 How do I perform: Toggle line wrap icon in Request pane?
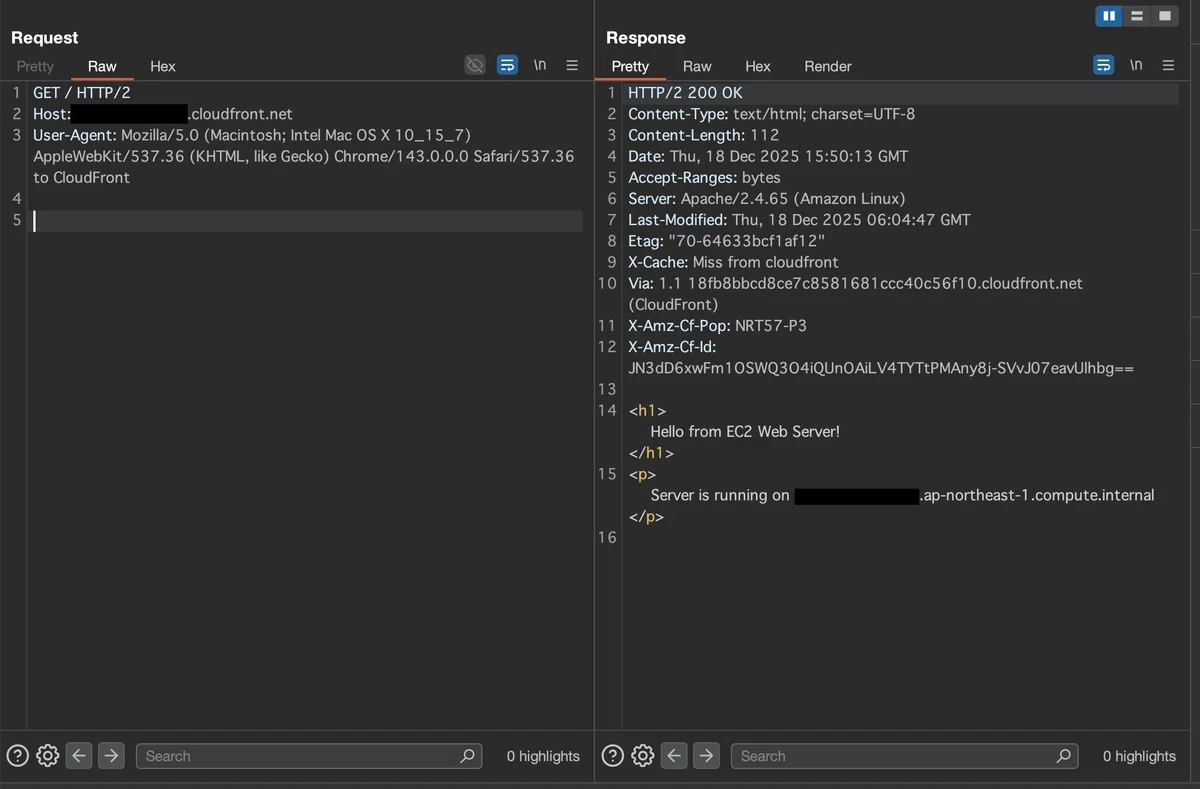[x=508, y=65]
